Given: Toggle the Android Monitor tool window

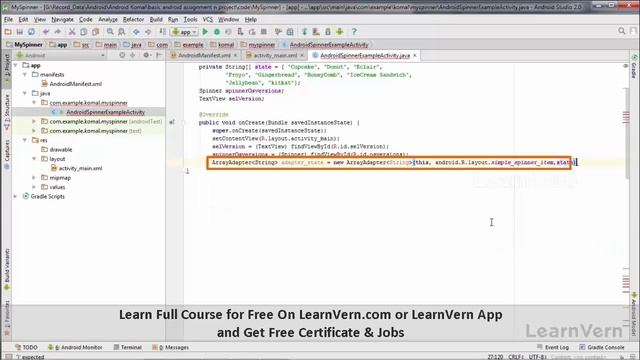Looking at the screenshot, I should 75,347.
